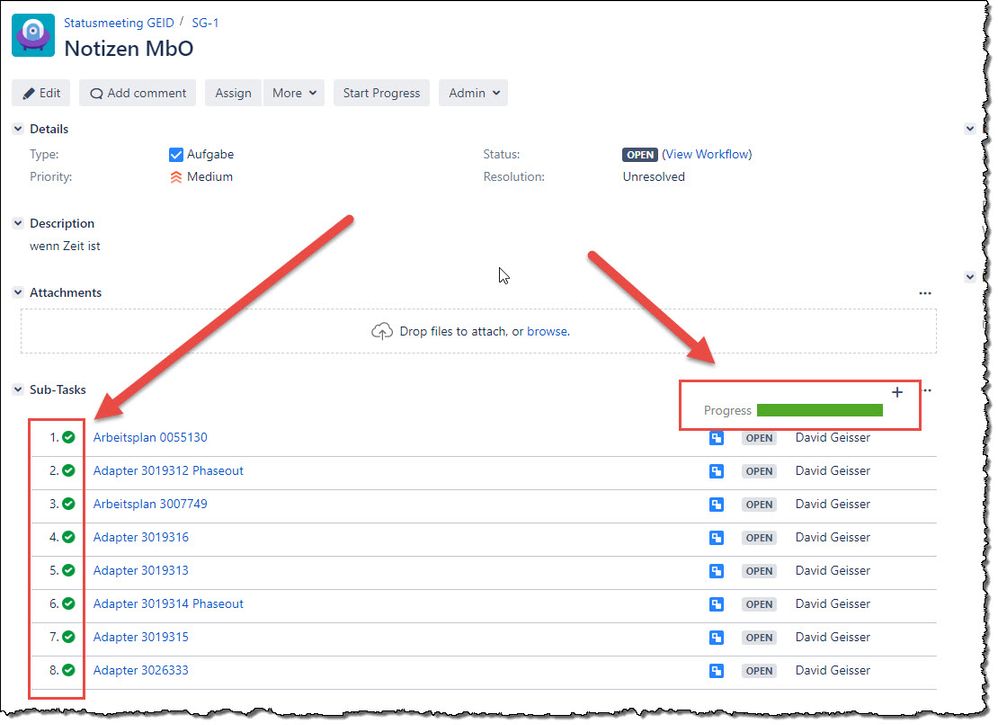Click assignee David Geisser on Adapter 3019315 row

click(833, 637)
